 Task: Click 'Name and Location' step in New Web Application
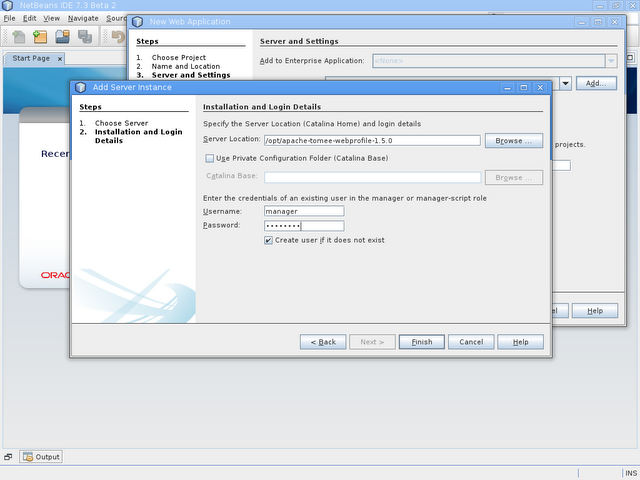pyautogui.click(x=186, y=66)
